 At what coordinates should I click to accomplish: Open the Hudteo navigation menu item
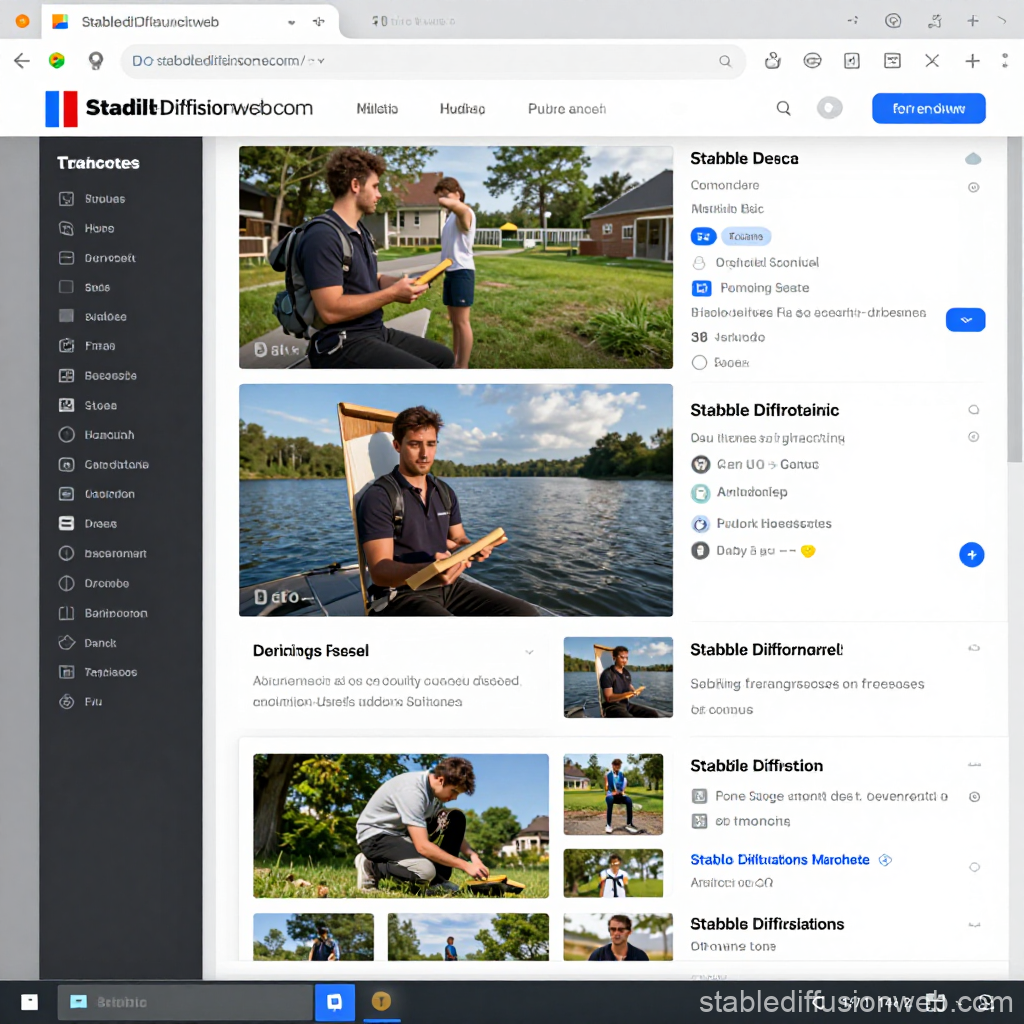[x=462, y=109]
